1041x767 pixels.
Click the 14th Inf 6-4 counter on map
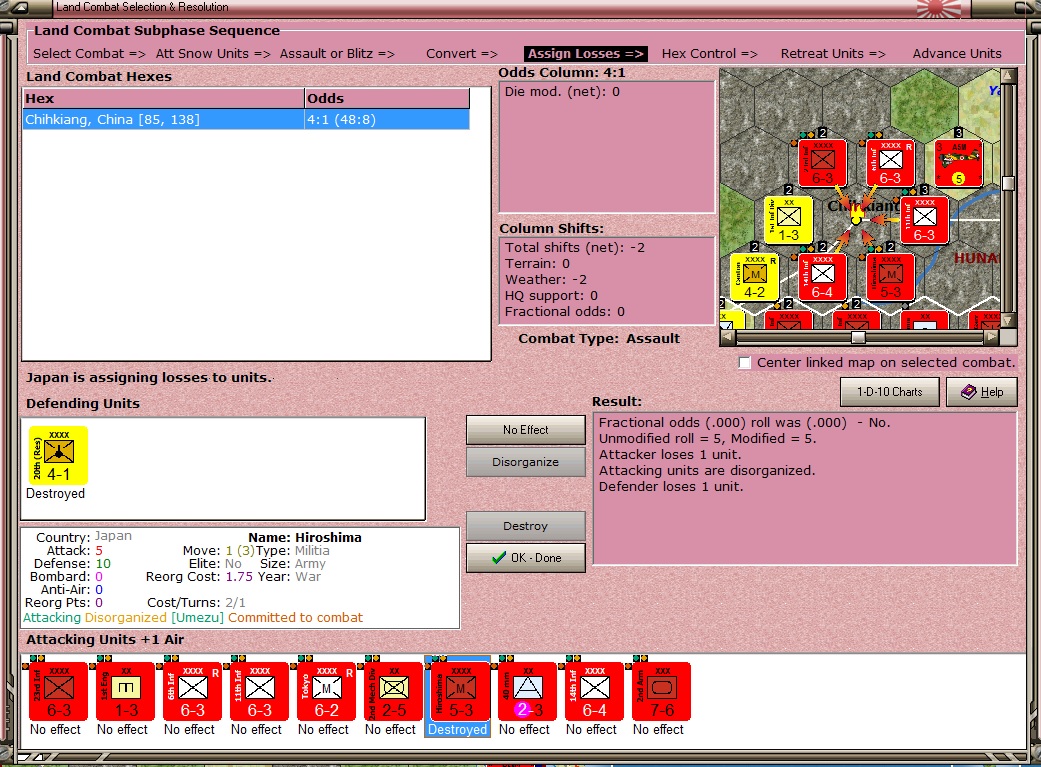point(823,278)
